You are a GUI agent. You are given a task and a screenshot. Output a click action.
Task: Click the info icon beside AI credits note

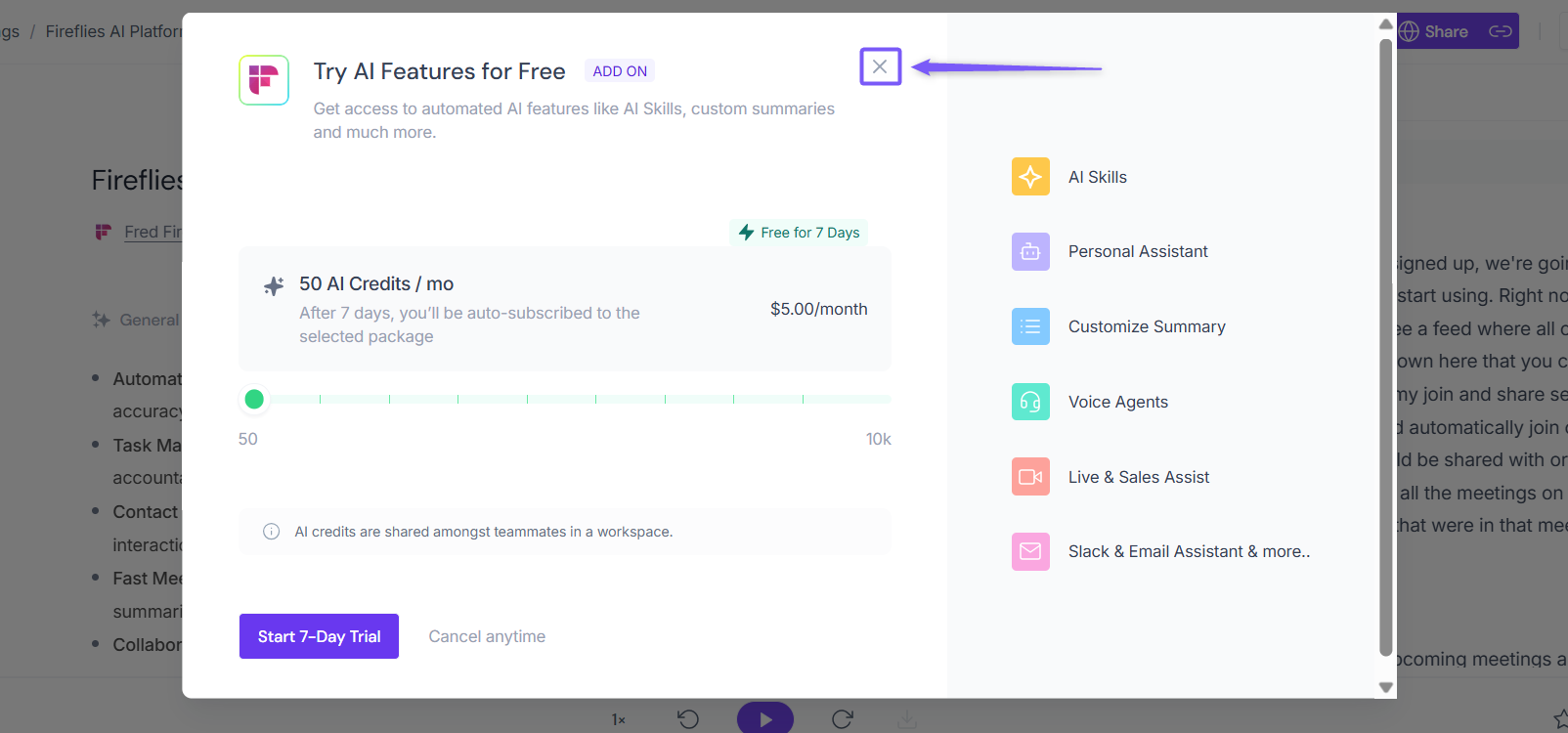[272, 532]
